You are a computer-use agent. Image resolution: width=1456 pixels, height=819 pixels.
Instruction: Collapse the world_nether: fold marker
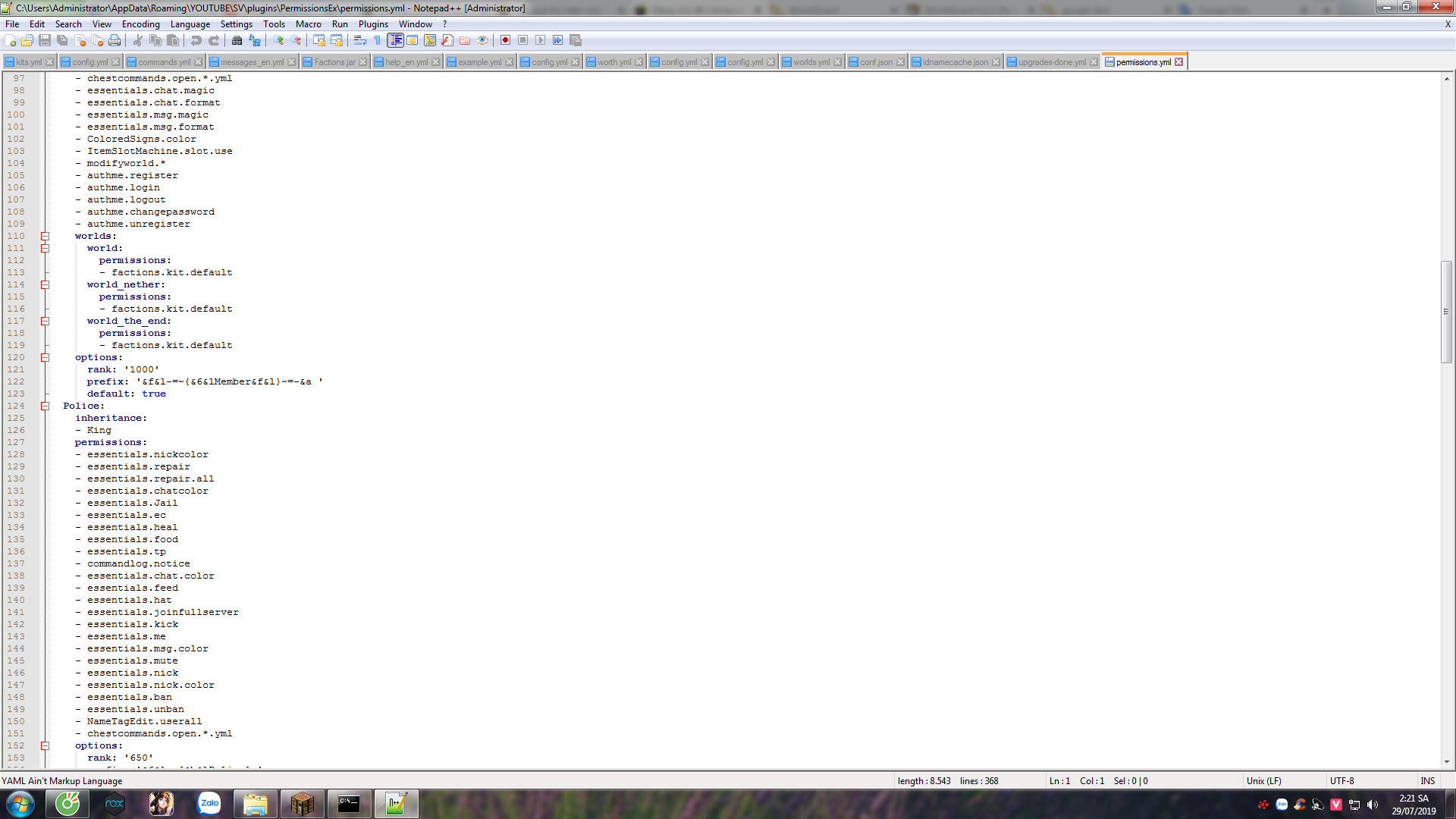coord(45,285)
